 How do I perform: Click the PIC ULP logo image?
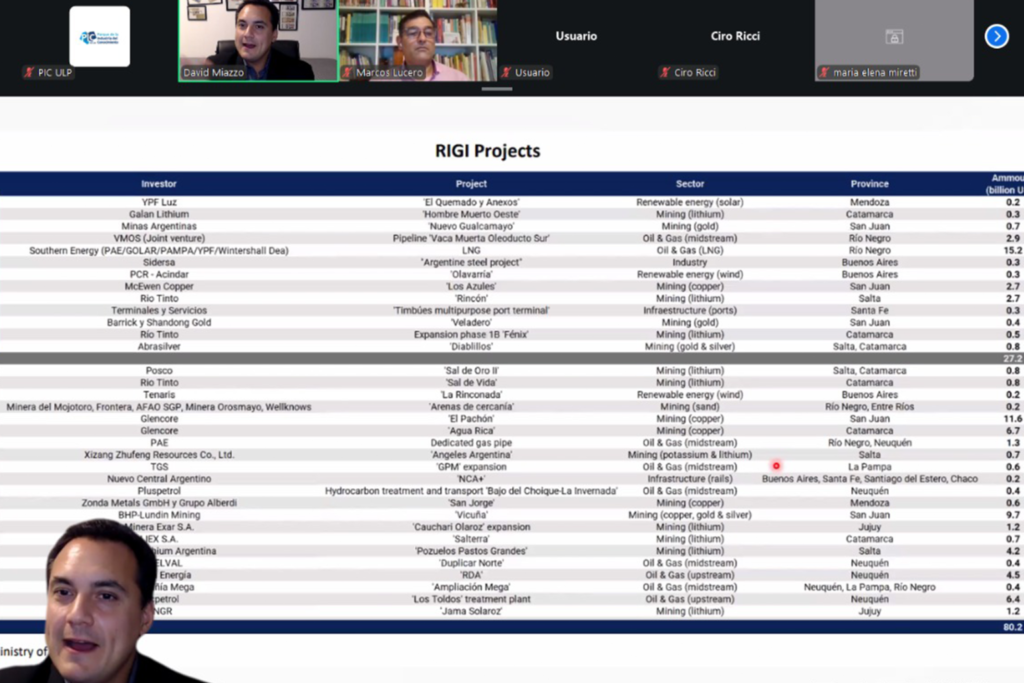[99, 37]
